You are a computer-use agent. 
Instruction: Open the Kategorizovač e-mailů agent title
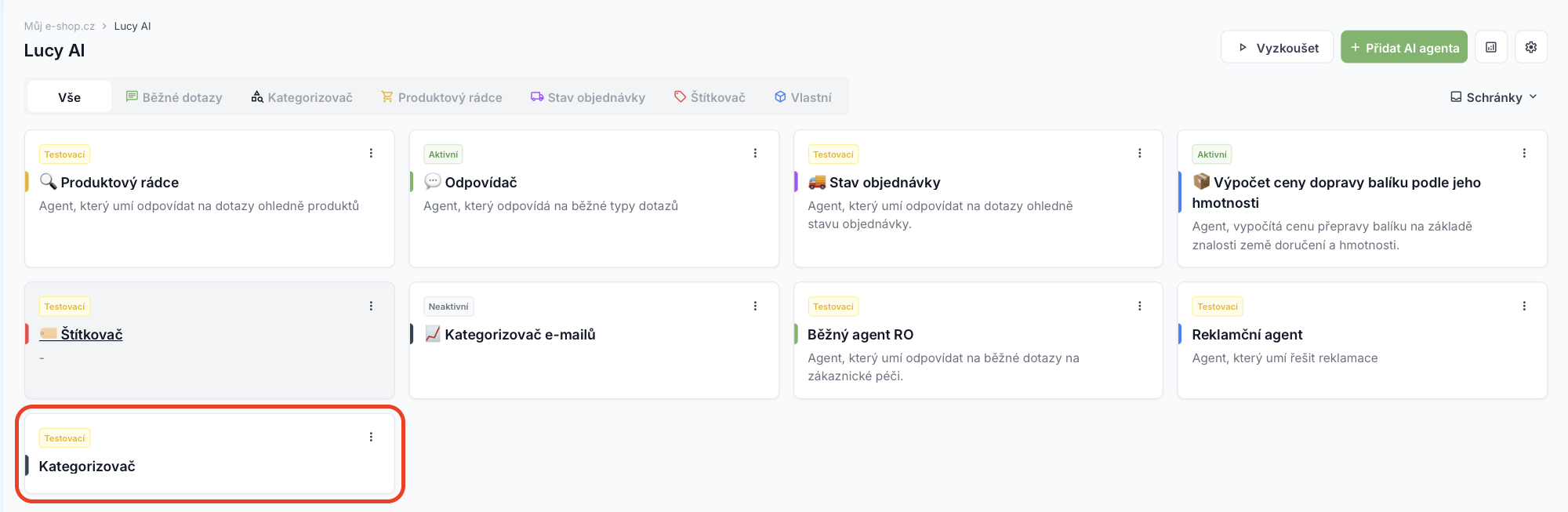click(521, 334)
